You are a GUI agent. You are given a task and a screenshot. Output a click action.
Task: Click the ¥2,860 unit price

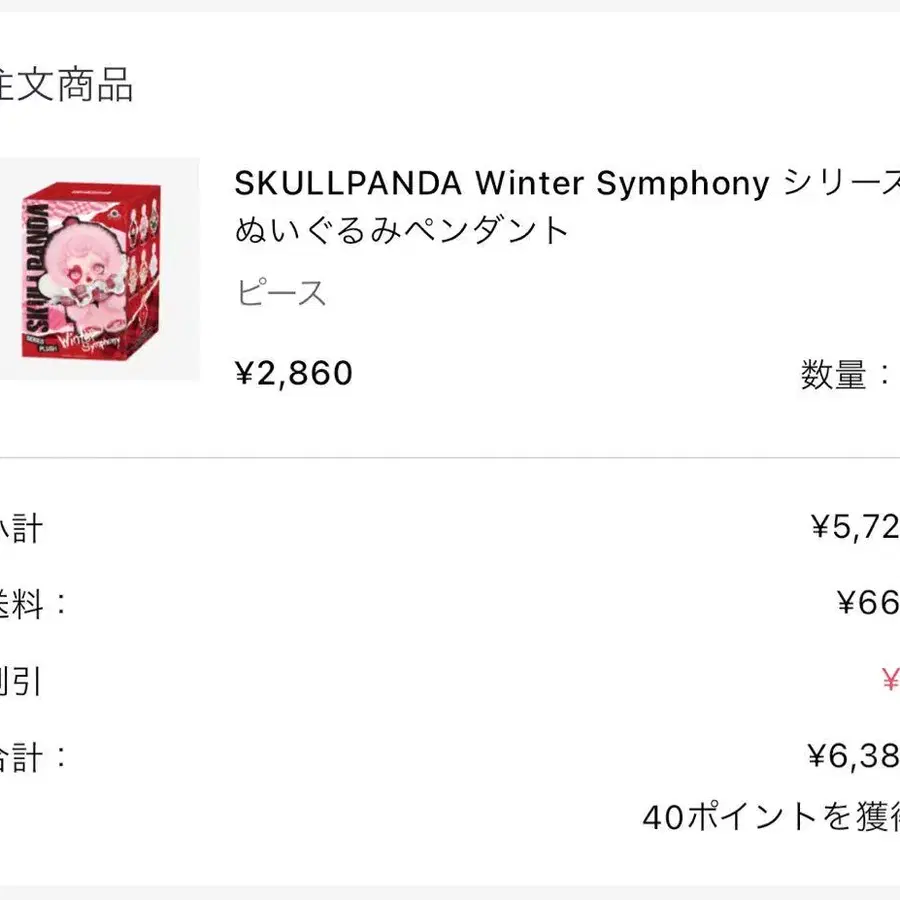293,373
